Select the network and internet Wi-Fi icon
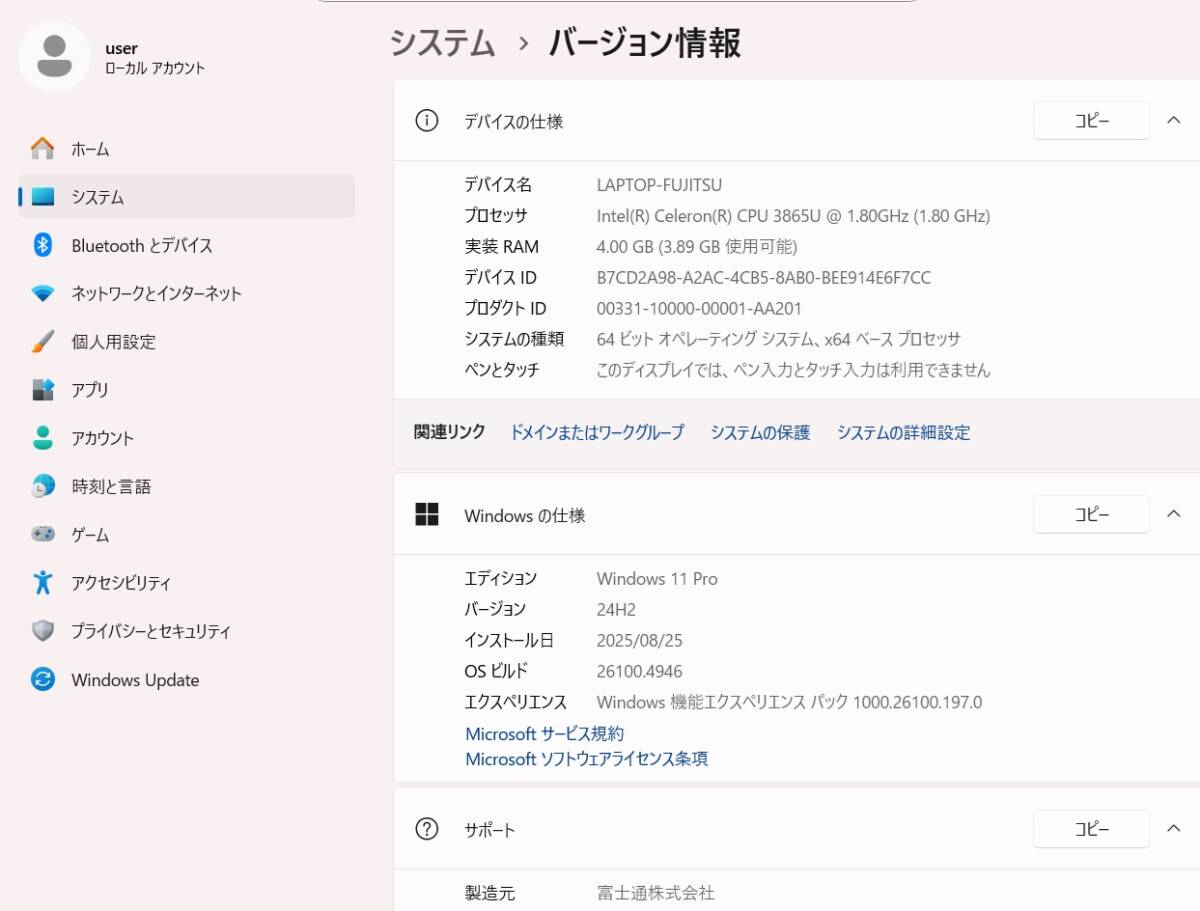Viewport: 1200px width, 911px height. click(x=42, y=294)
